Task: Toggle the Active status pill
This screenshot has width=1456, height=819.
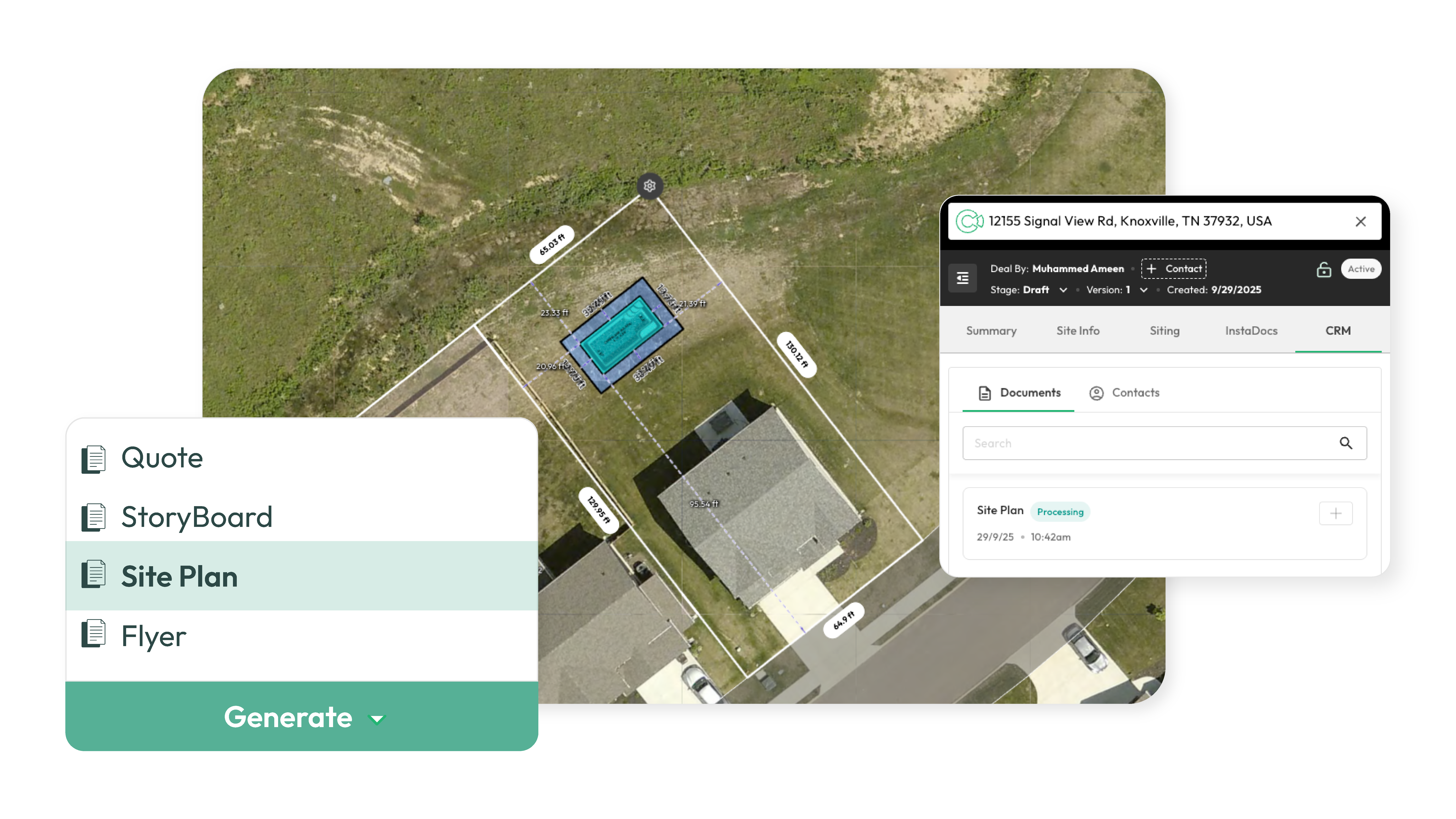Action: [1361, 269]
